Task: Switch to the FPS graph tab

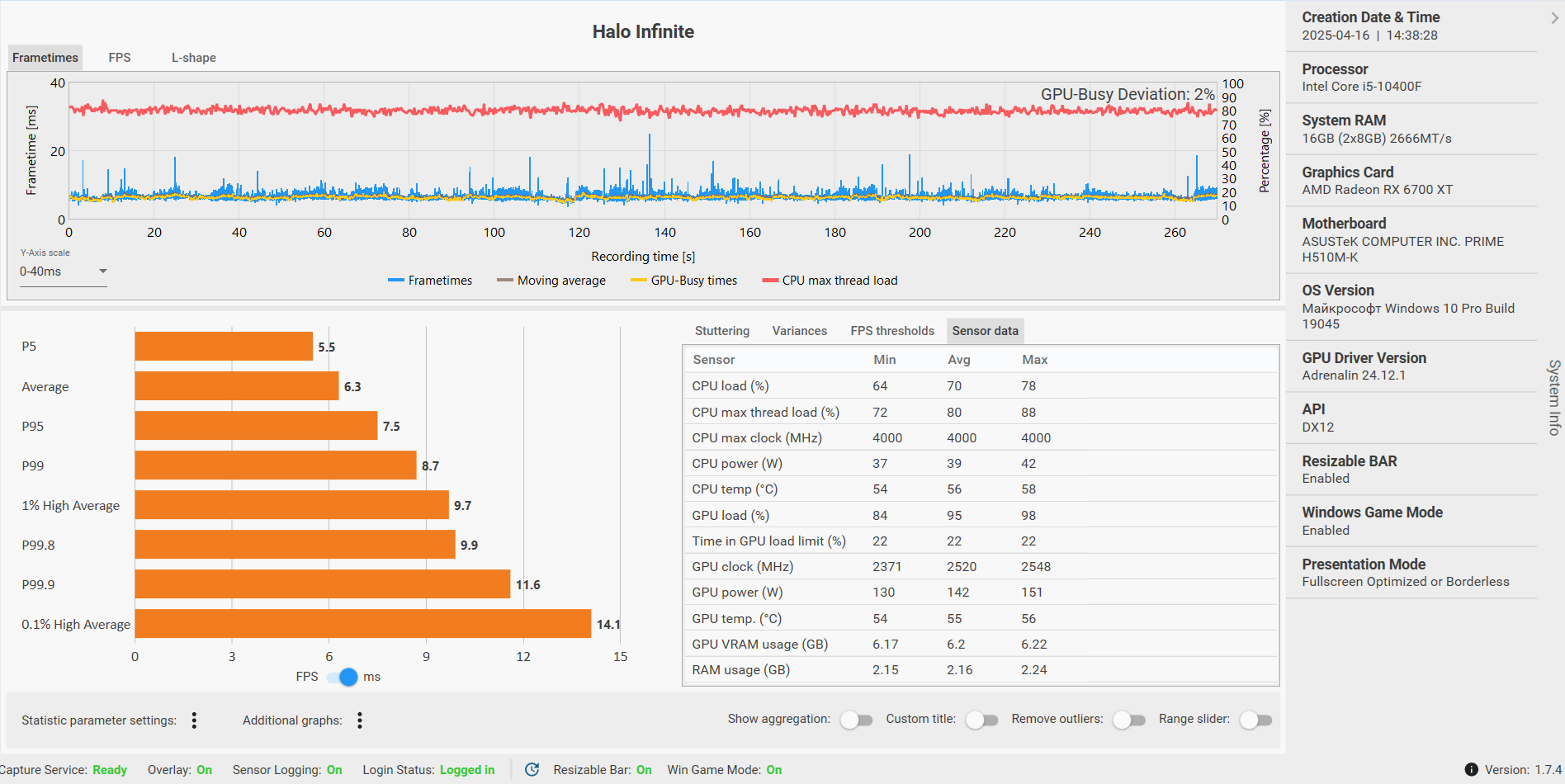Action: tap(120, 58)
